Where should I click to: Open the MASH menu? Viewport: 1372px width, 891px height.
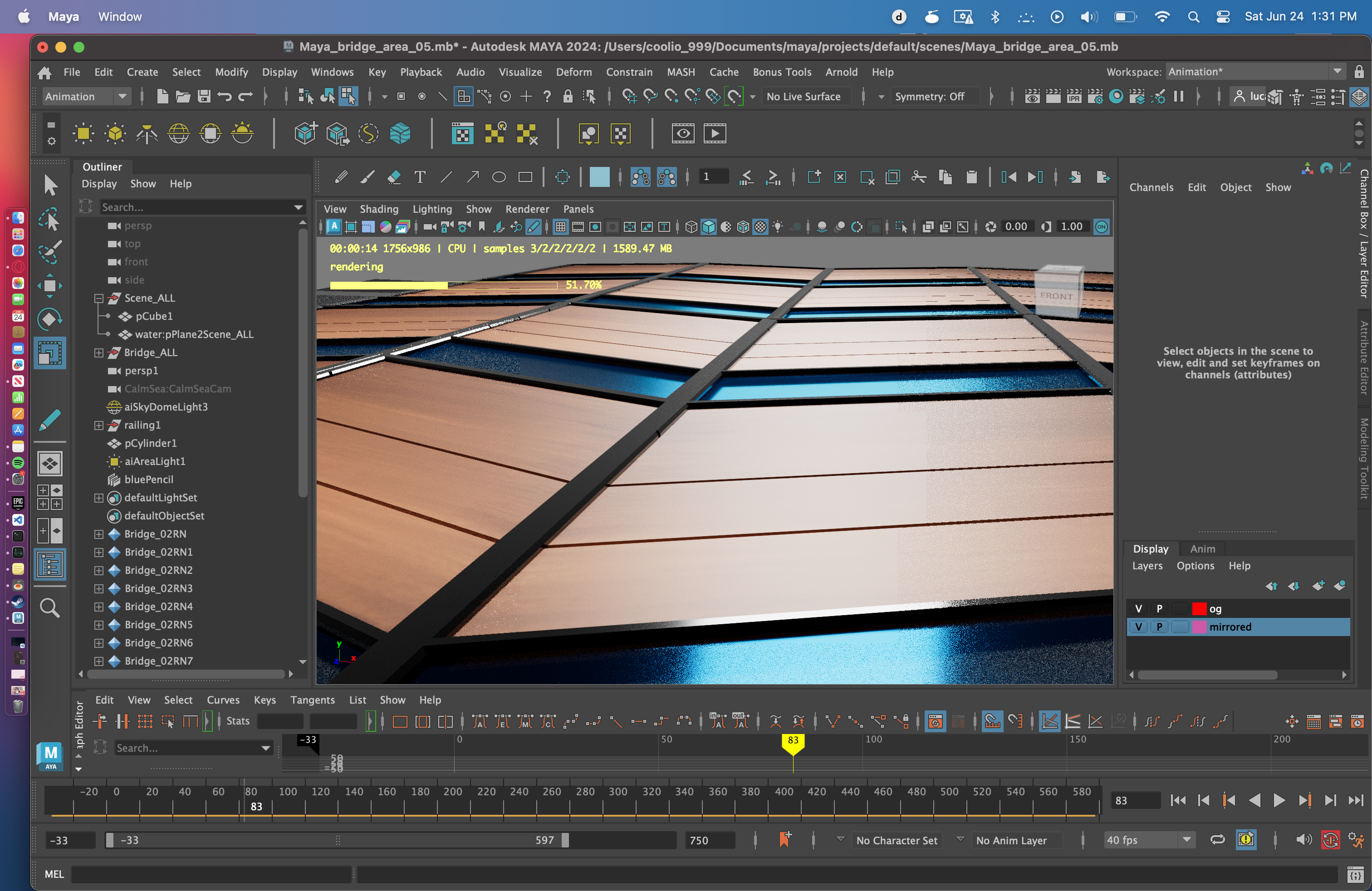tap(681, 72)
